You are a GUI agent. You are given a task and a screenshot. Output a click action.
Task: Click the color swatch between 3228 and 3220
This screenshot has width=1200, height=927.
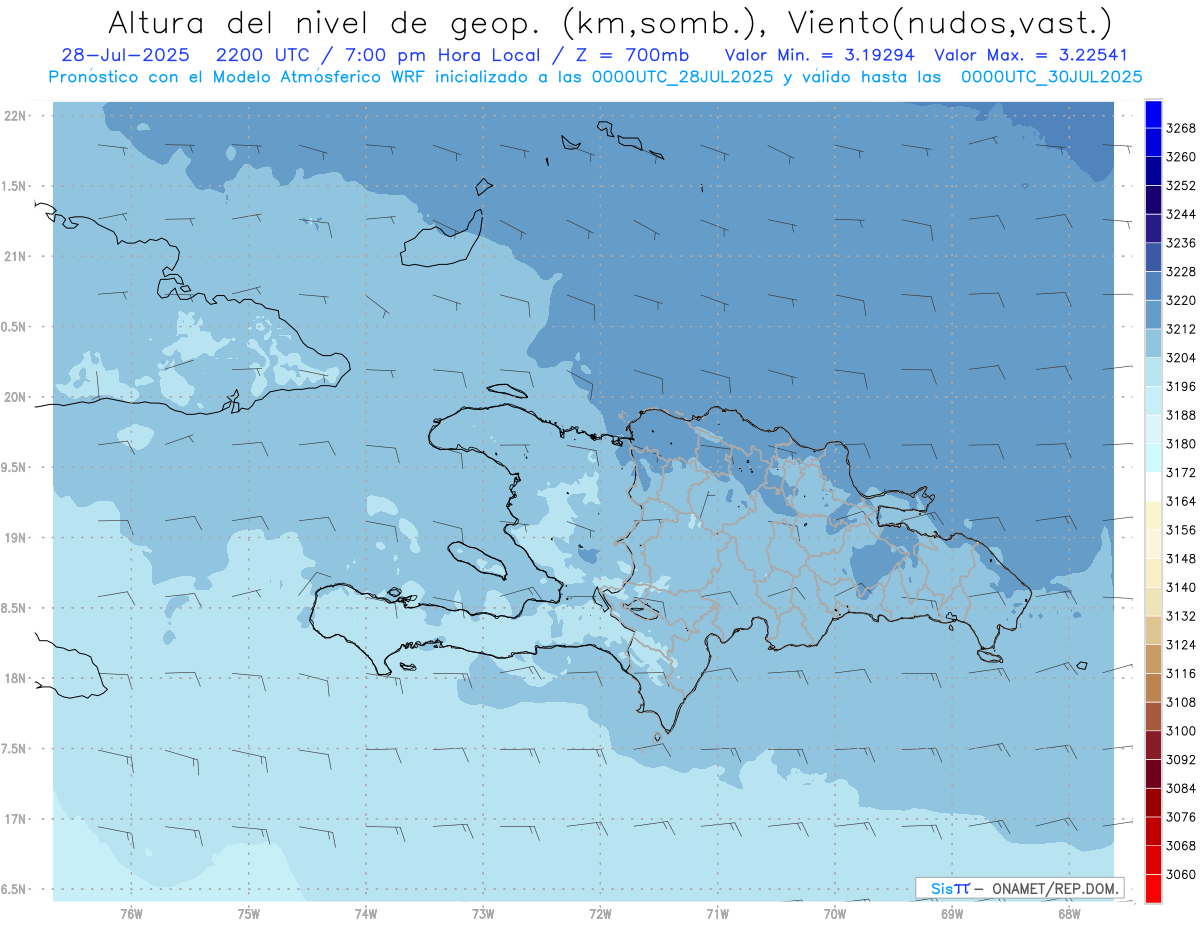coord(1153,286)
